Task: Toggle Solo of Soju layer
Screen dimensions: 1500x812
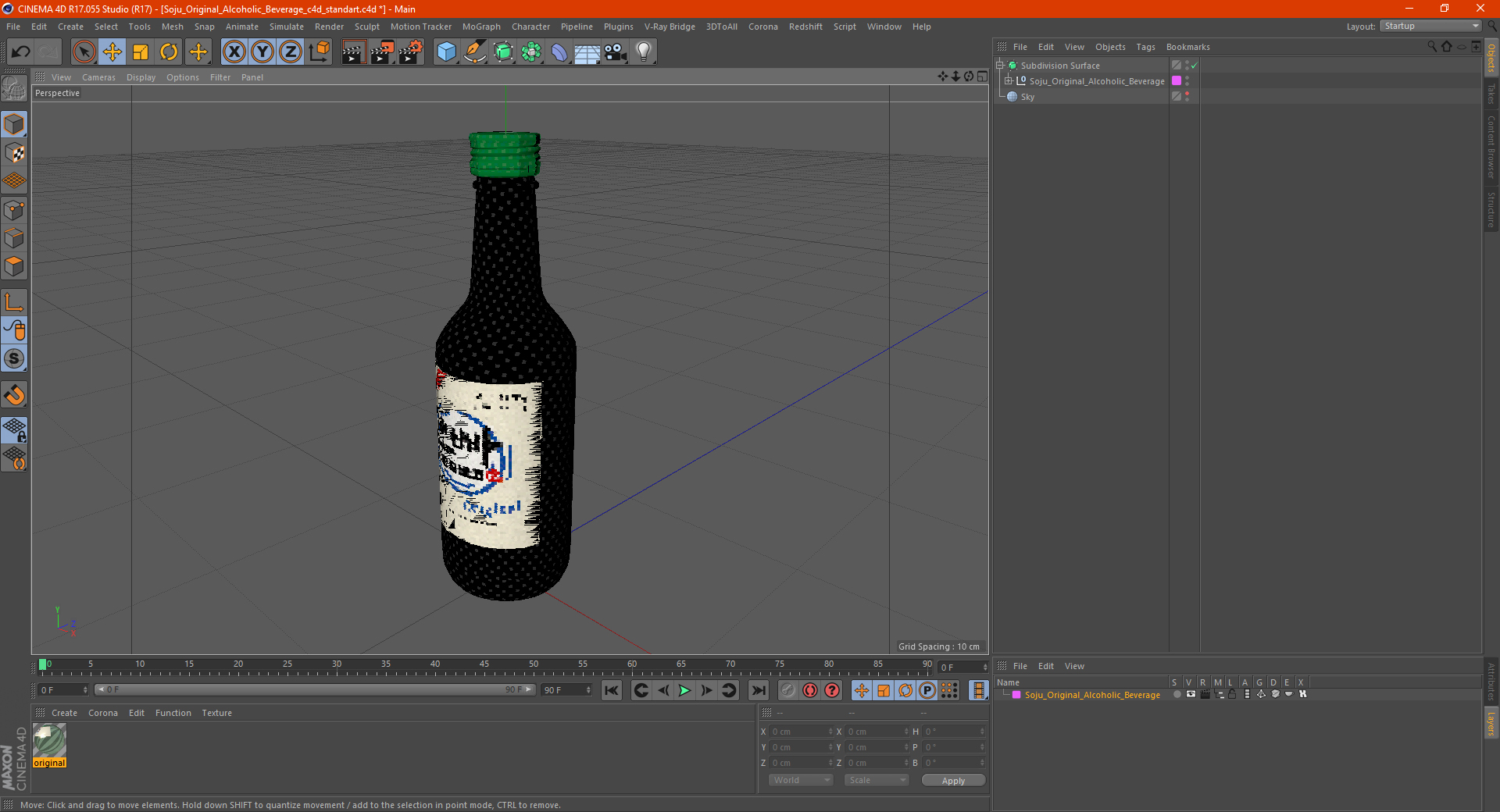Action: point(1177,694)
